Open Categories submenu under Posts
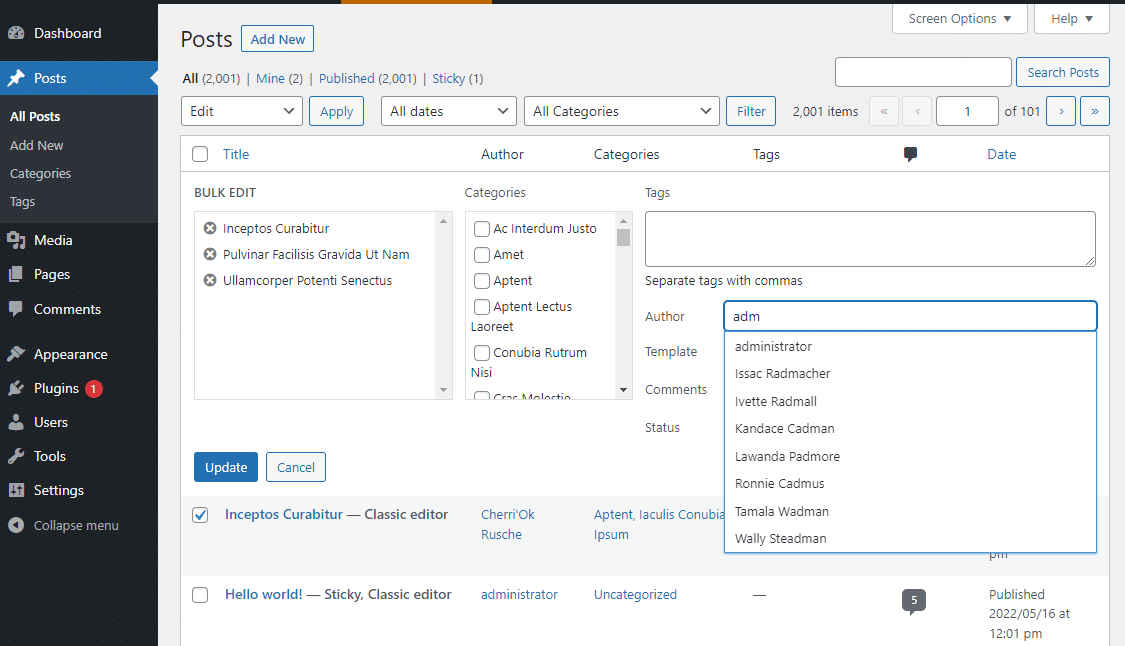The width and height of the screenshot is (1125, 646). click(x=41, y=173)
